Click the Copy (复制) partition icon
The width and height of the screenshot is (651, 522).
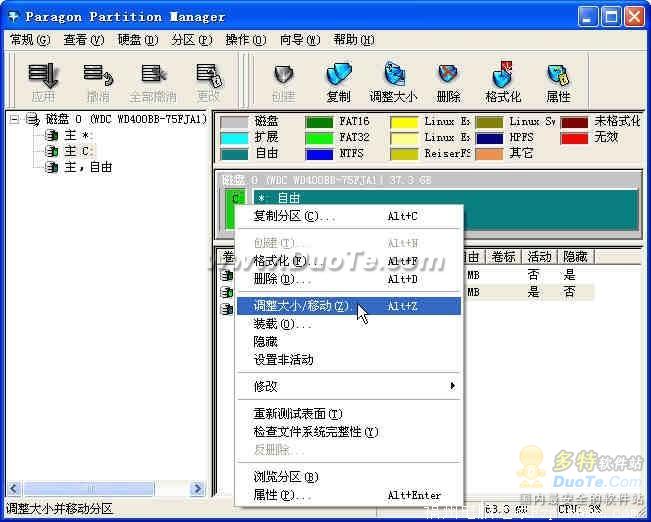[338, 82]
